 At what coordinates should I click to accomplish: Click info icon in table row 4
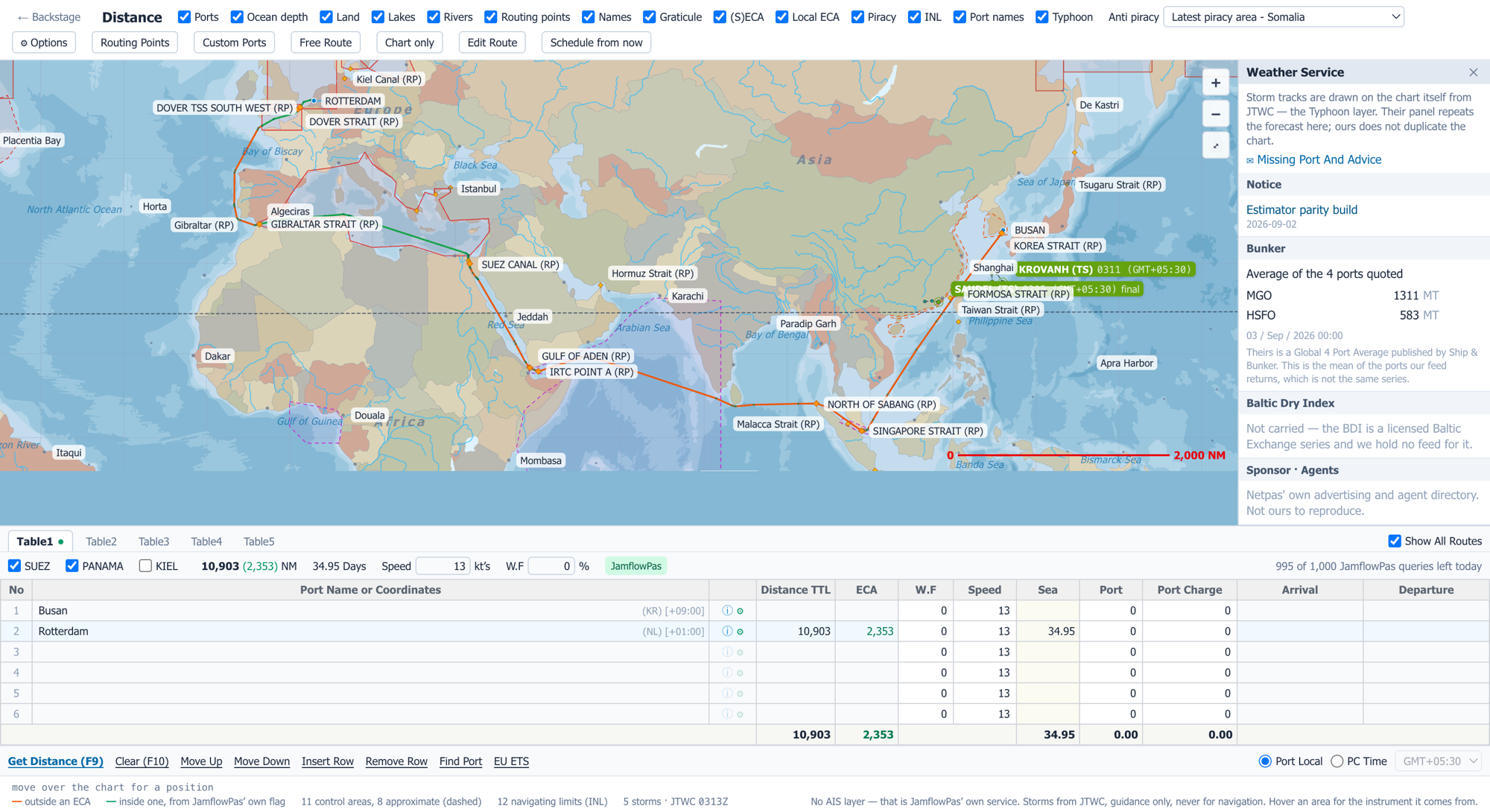[727, 673]
